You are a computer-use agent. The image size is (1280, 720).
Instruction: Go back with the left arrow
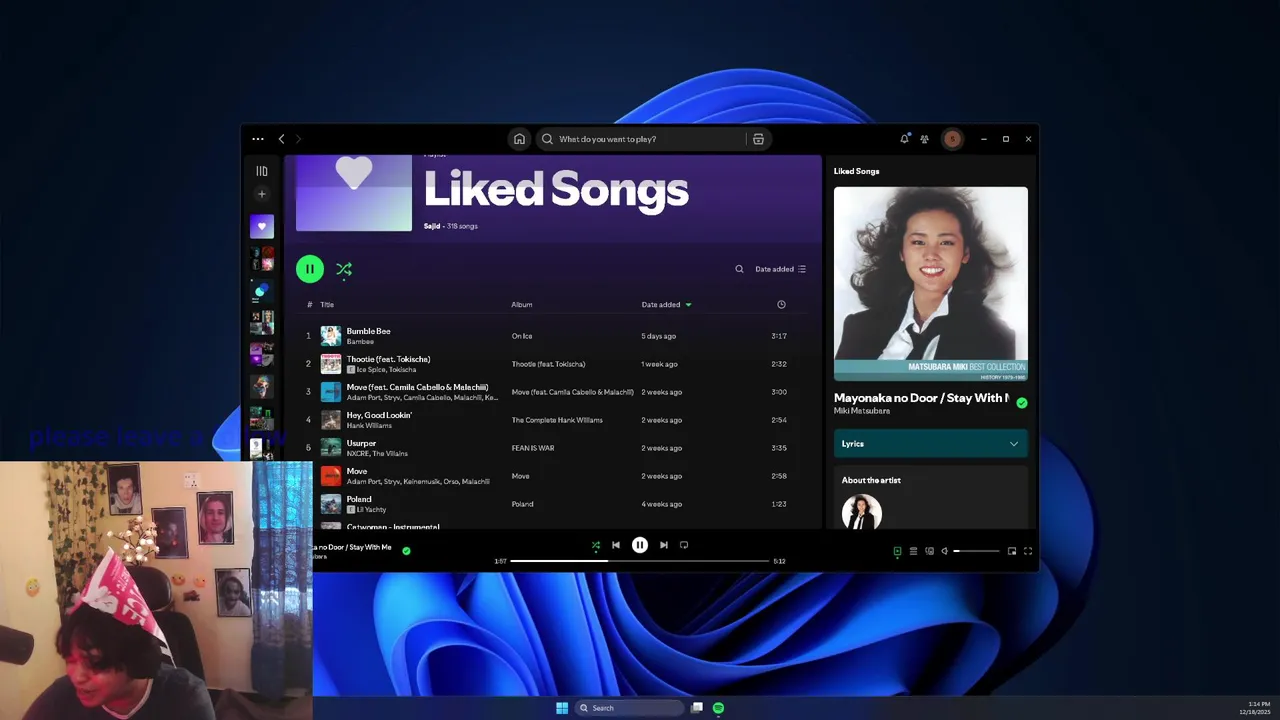[282, 139]
